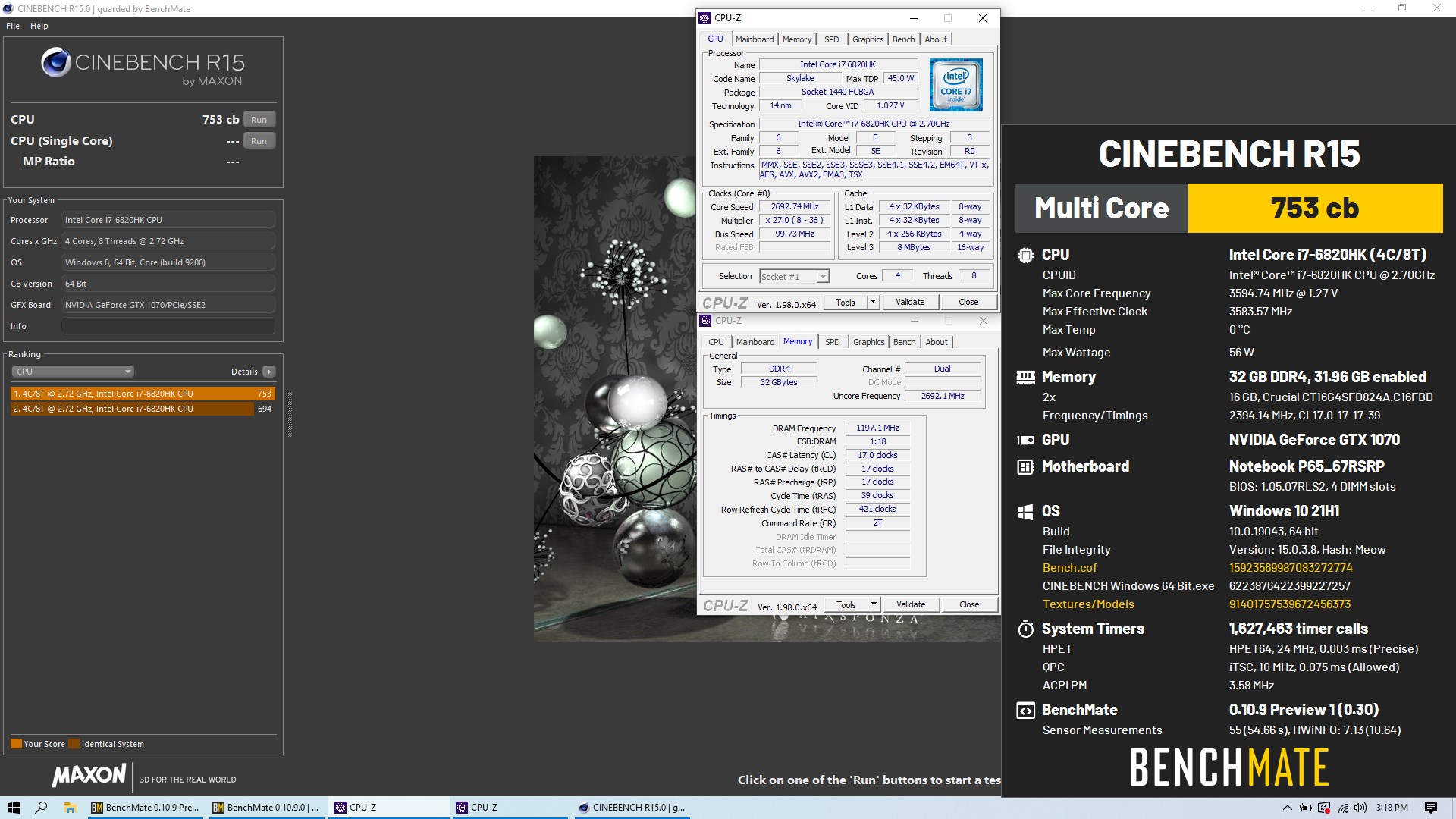Screen dimensions: 1456x819
Task: Click the rendered Cinebench scene image
Action: (614, 398)
